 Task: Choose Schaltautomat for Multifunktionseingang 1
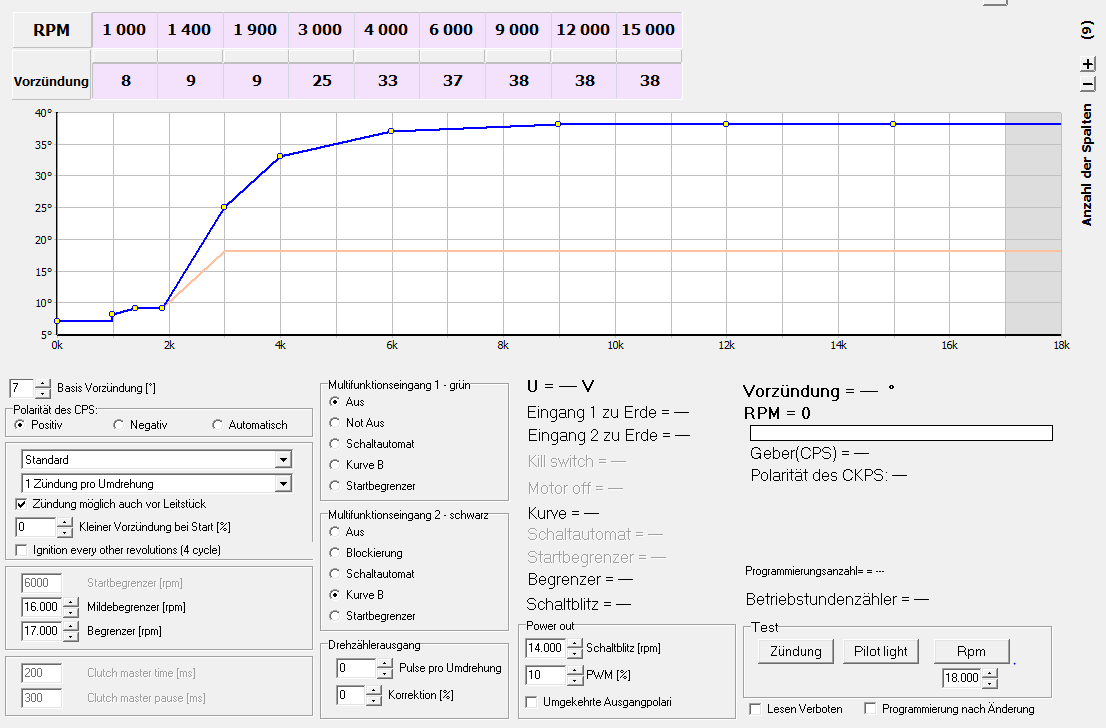point(334,443)
